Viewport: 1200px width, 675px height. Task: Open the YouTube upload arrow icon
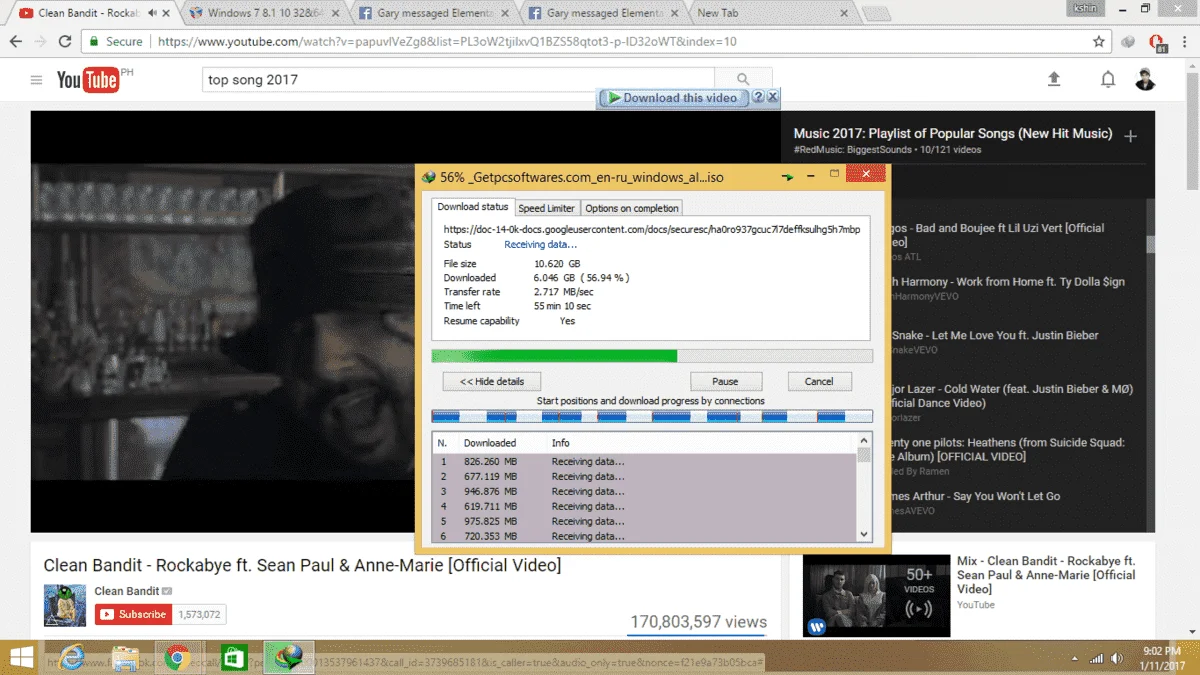click(x=1053, y=80)
